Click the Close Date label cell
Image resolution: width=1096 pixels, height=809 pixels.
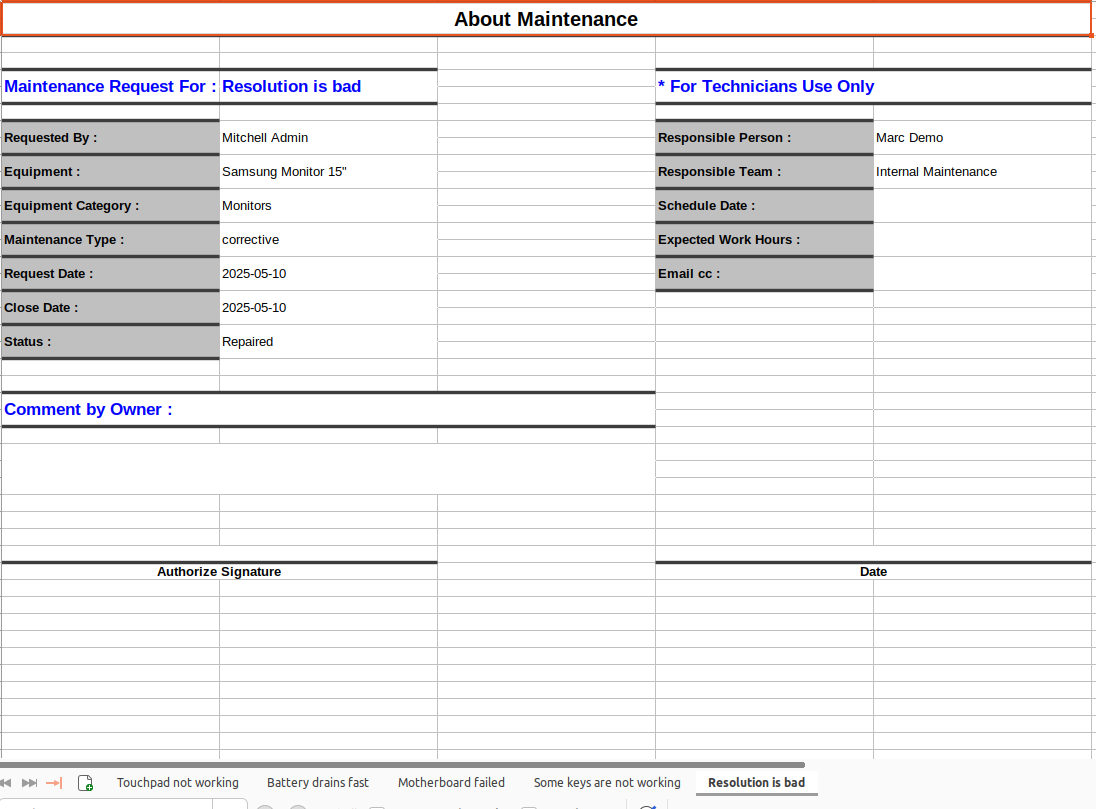tap(110, 308)
